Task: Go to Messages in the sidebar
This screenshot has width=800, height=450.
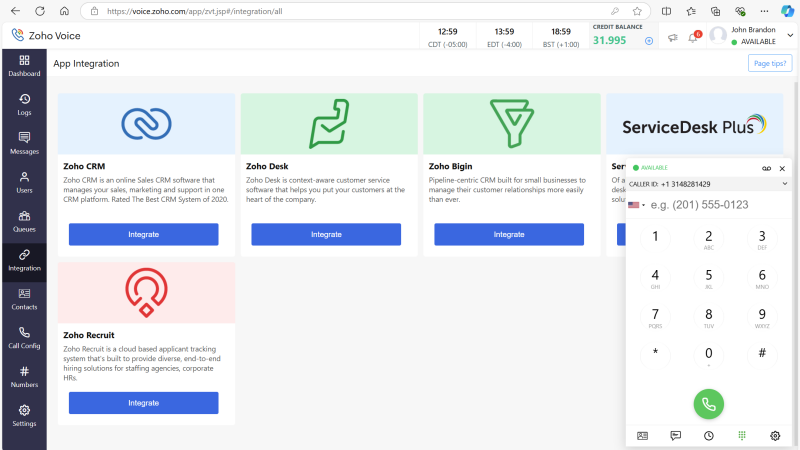Action: pos(24,143)
